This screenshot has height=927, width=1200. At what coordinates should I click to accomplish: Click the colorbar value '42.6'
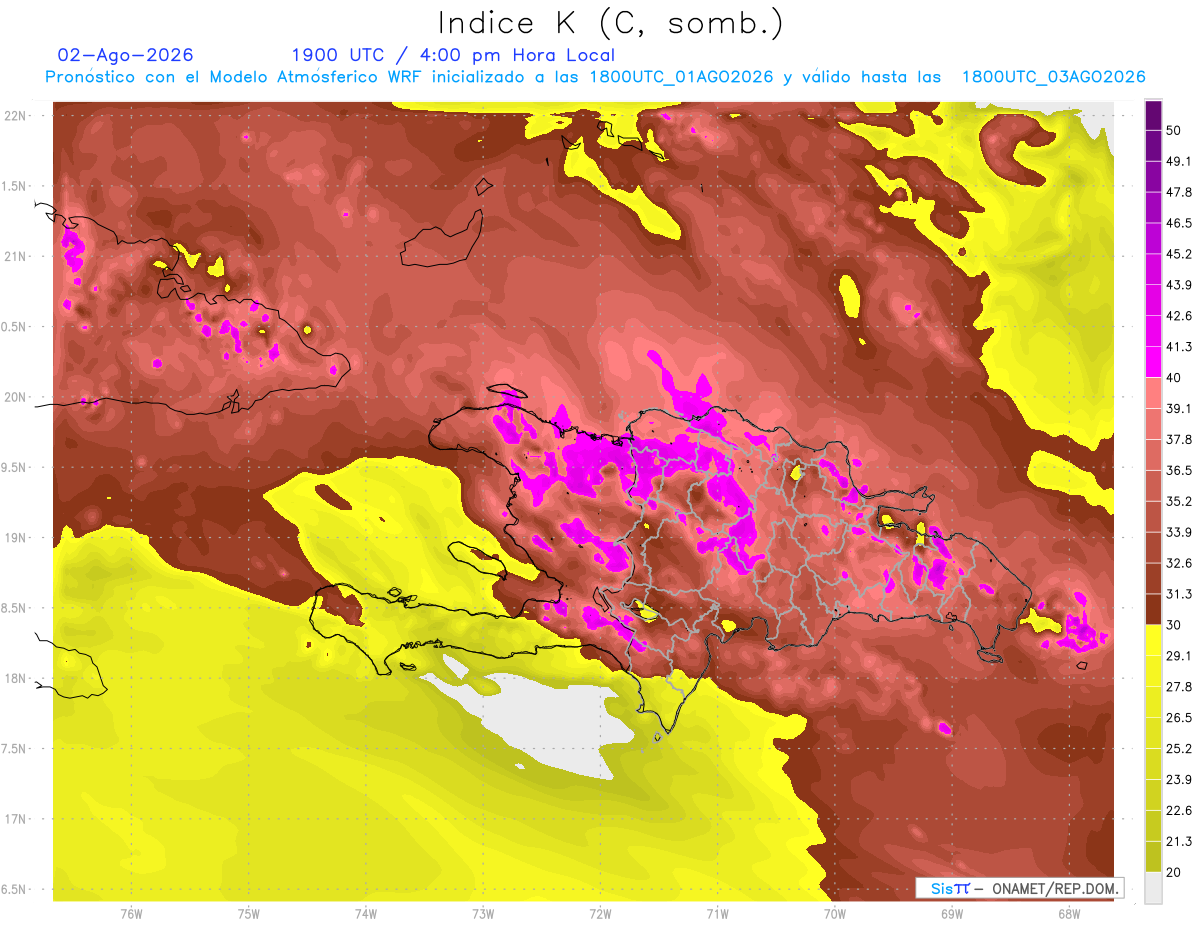(x=1179, y=316)
